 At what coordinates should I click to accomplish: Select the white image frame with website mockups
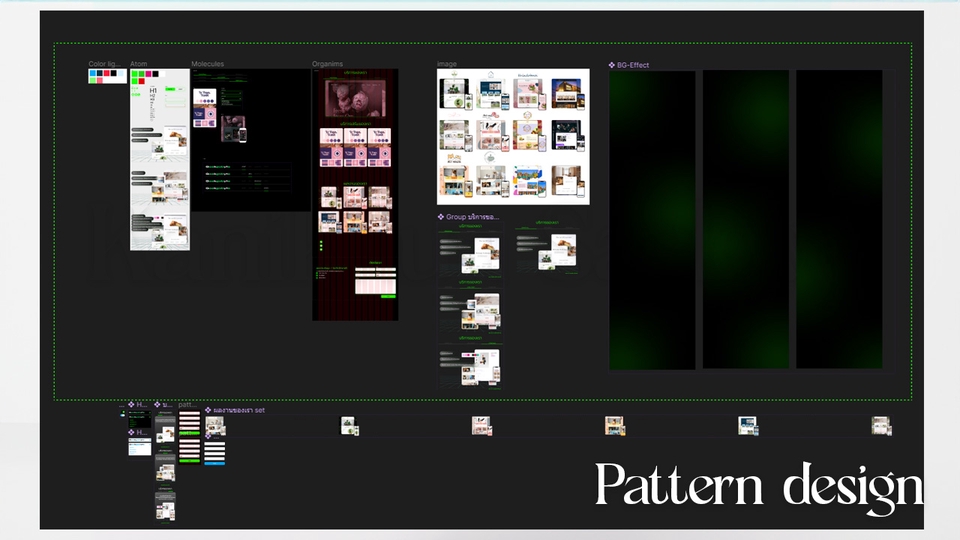tap(513, 137)
